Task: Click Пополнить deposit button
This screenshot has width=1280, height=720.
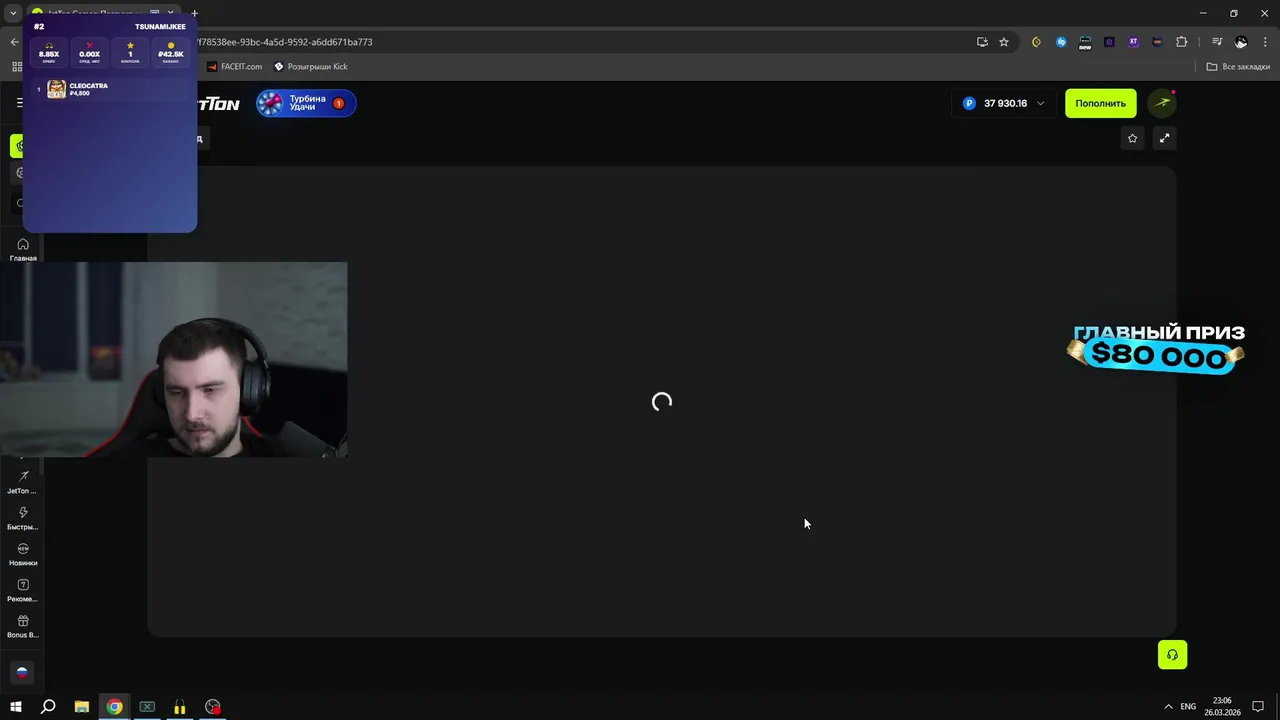Action: click(x=1100, y=103)
